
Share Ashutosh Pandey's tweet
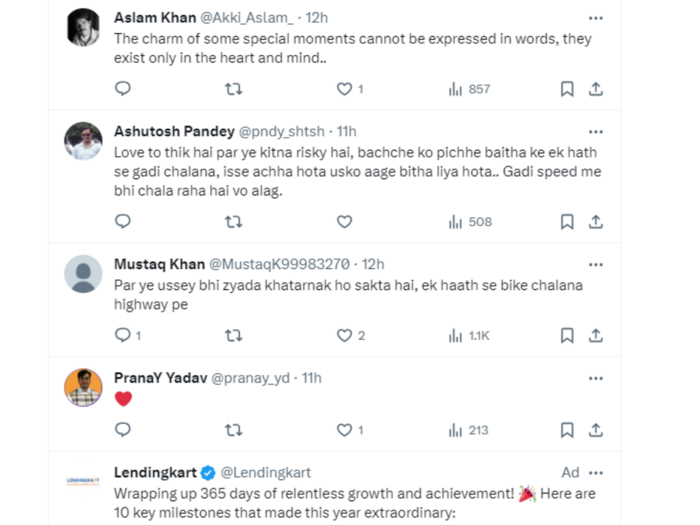[x=596, y=221]
